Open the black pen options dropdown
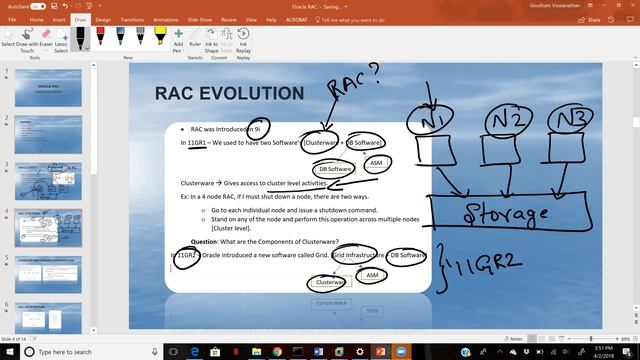The image size is (640, 360). (x=87, y=49)
